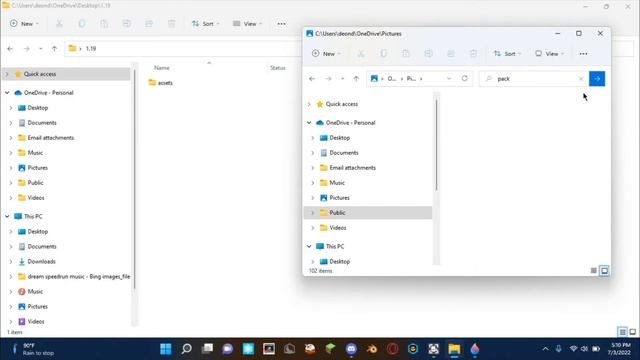Refresh the Pictures window address bar

click(x=464, y=78)
